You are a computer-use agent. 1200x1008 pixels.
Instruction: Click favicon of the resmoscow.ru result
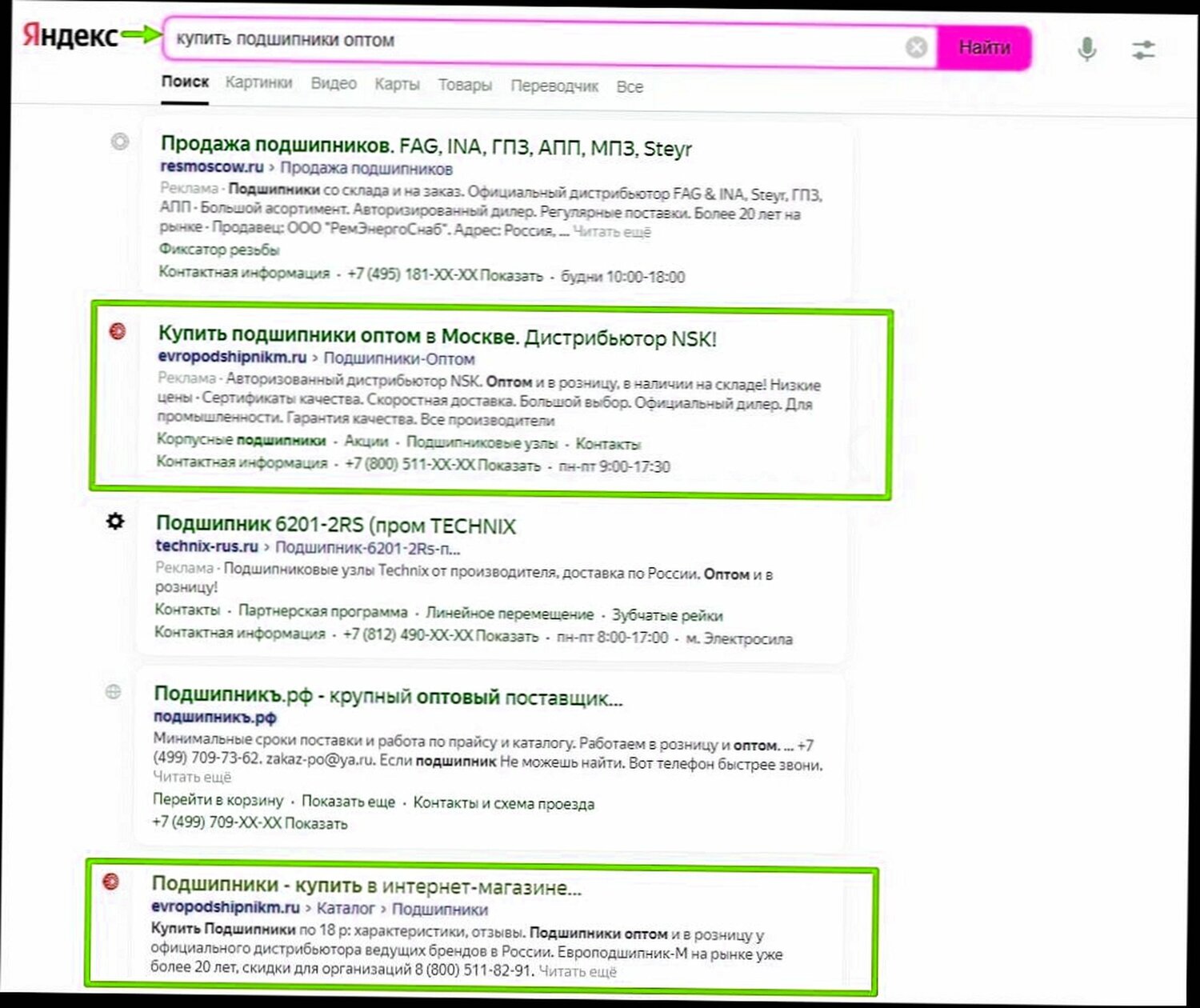coord(119,142)
